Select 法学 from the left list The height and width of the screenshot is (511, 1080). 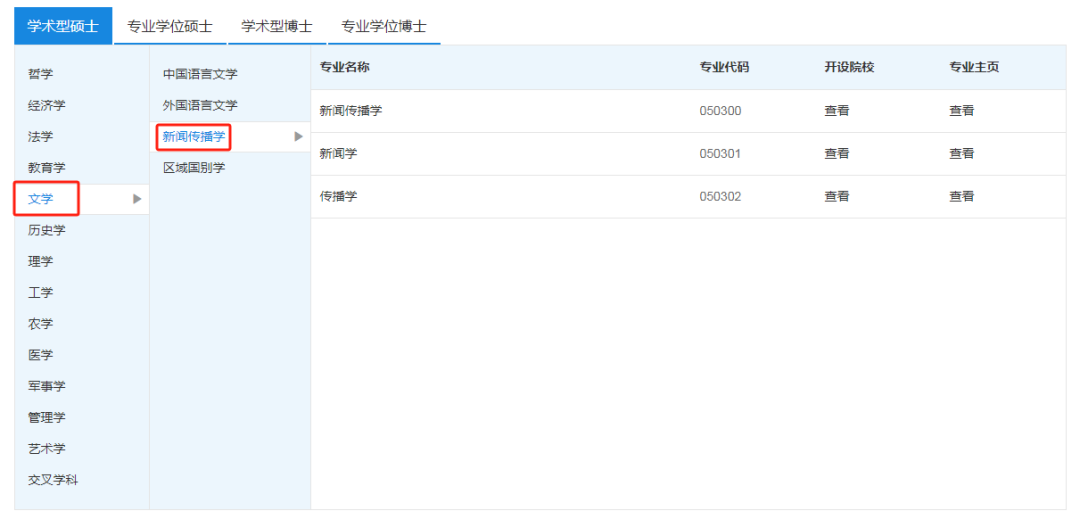(41, 136)
